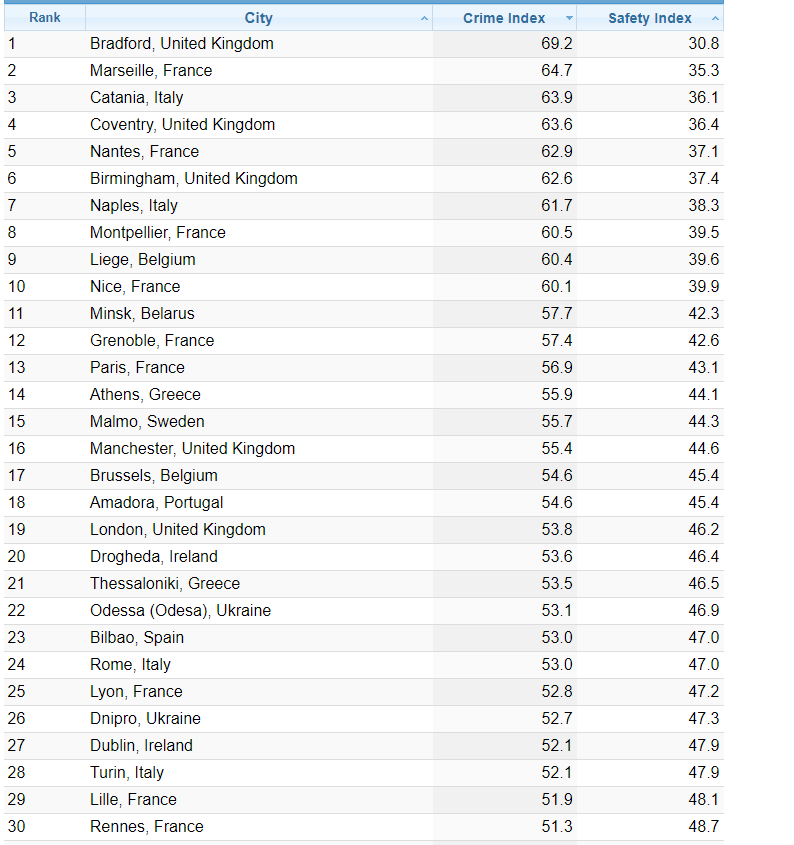Image resolution: width=794 pixels, height=845 pixels.
Task: Click Rennes safety index value 48.7
Action: coord(703,827)
